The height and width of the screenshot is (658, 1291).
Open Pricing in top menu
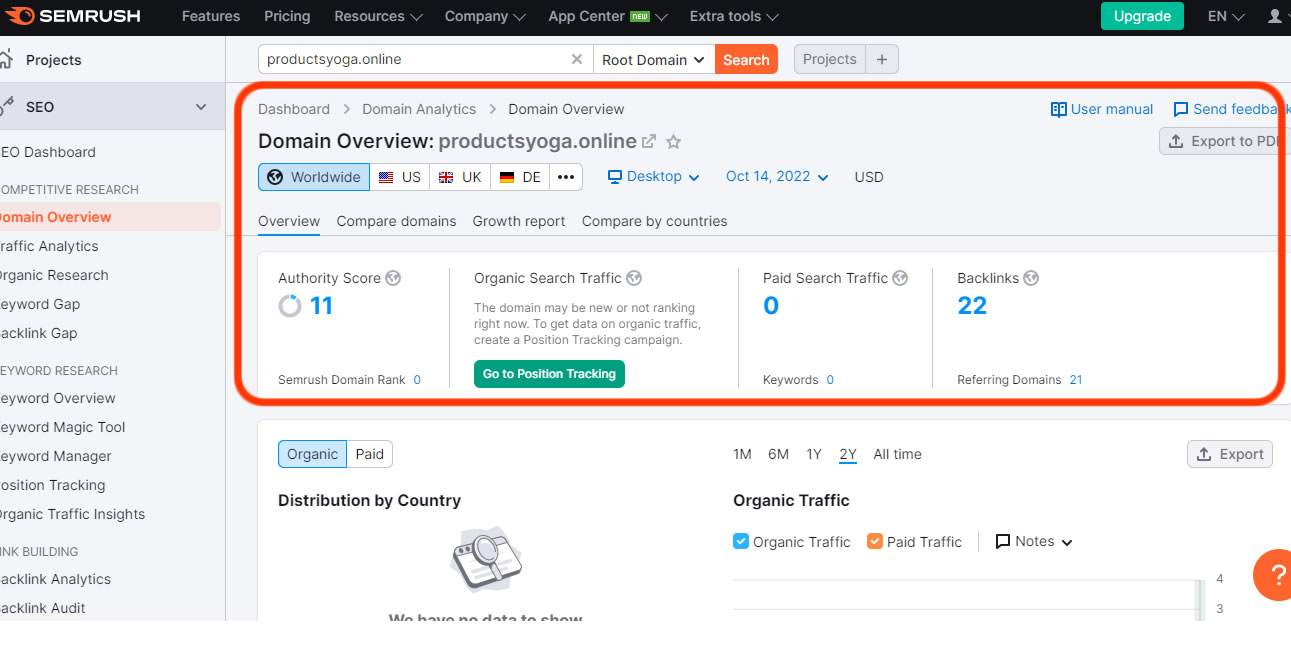pyautogui.click(x=287, y=16)
